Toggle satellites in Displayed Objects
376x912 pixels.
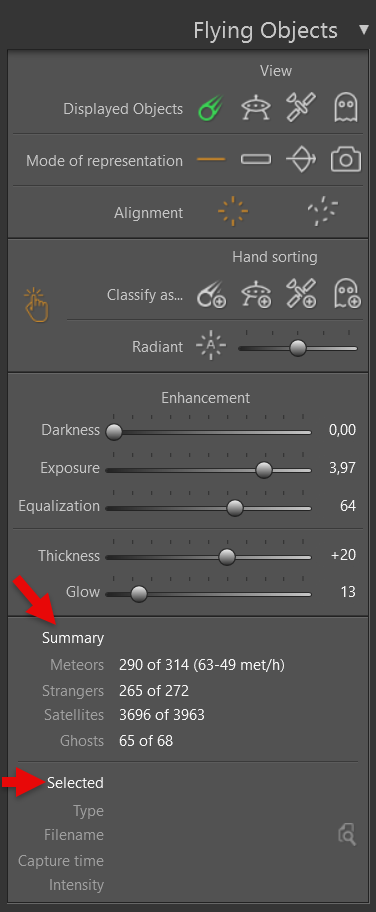click(301, 108)
